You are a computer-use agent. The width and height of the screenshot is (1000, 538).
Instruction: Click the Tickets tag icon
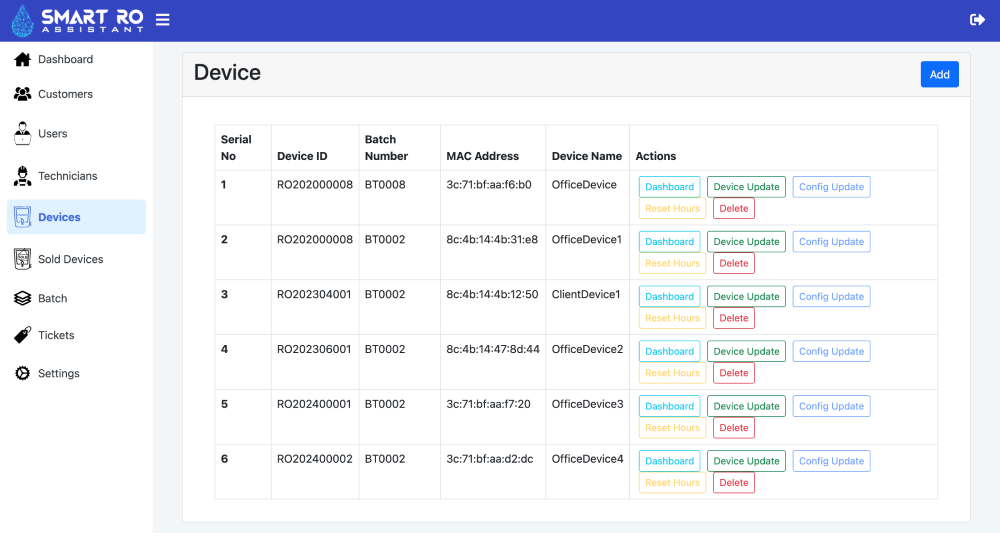click(x=22, y=335)
